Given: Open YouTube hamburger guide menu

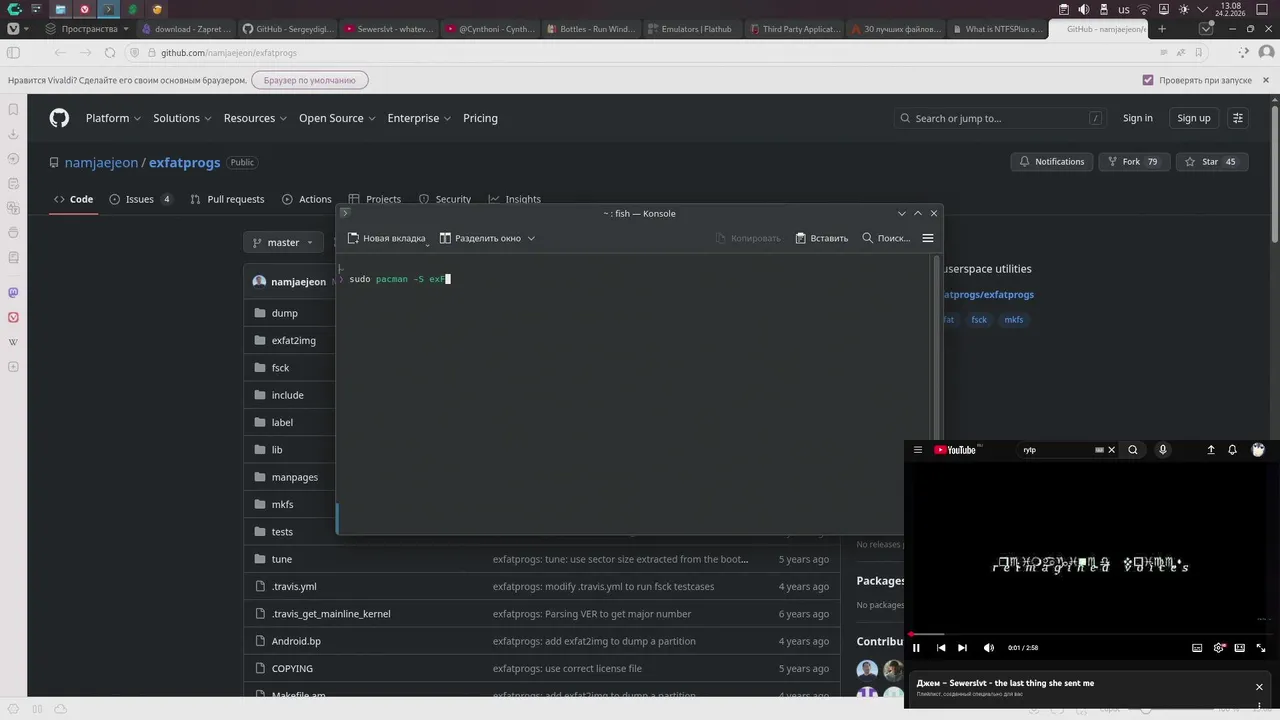Looking at the screenshot, I should click(918, 450).
